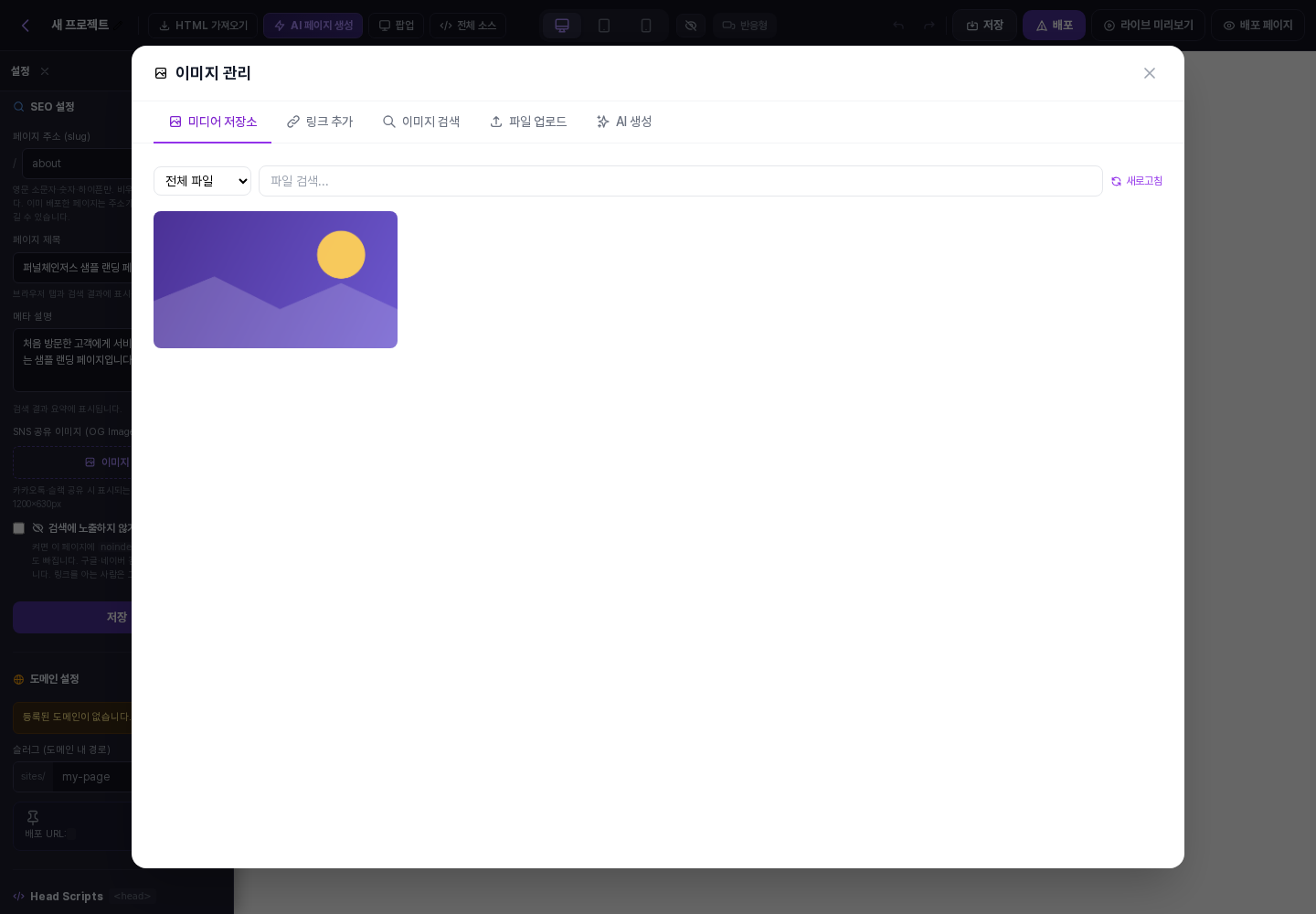Click the top toolbar 저장 button
Image resolution: width=1316 pixels, height=914 pixels.
coord(984,26)
